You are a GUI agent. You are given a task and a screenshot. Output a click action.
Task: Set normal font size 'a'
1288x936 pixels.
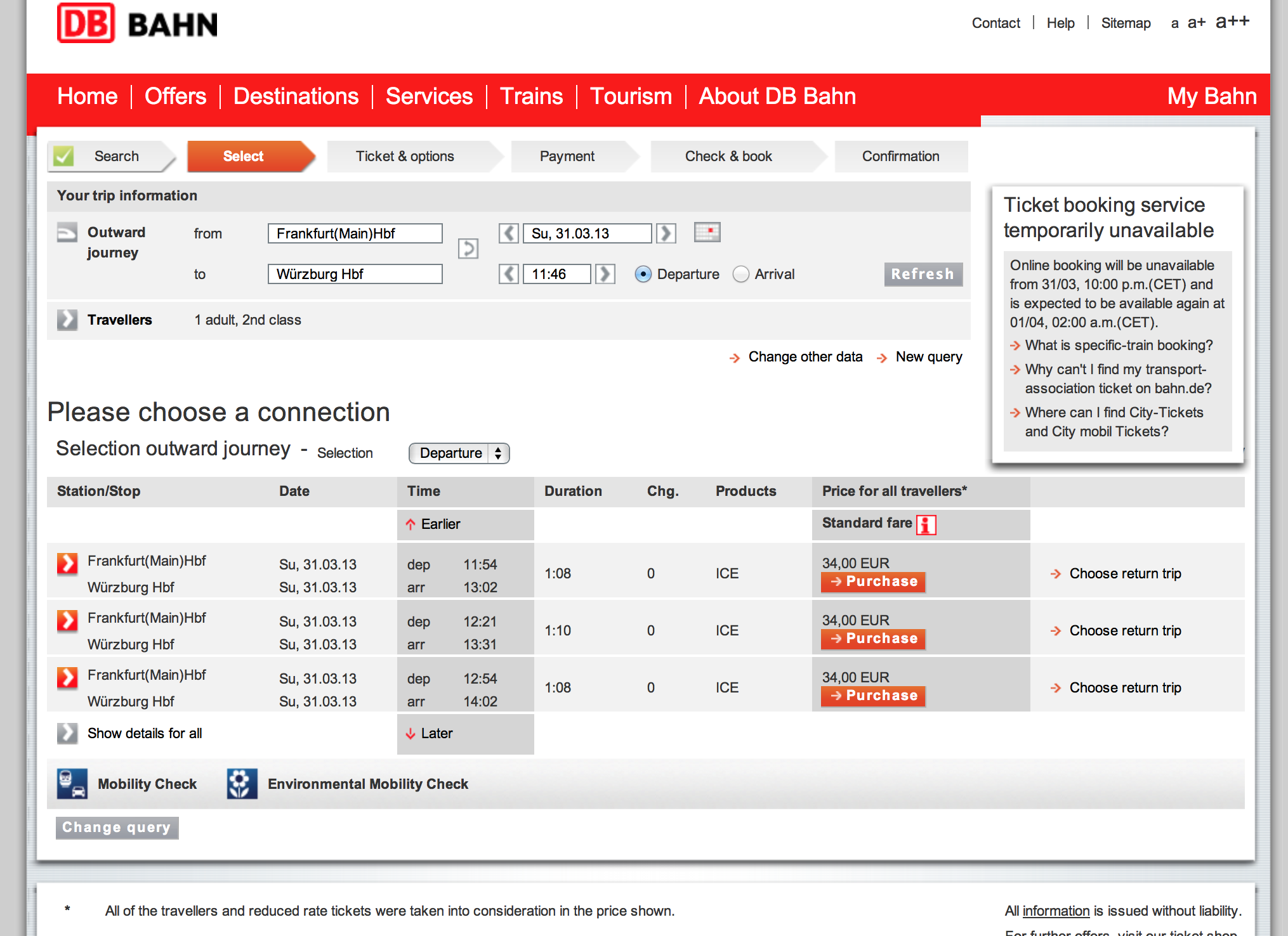(x=1175, y=23)
